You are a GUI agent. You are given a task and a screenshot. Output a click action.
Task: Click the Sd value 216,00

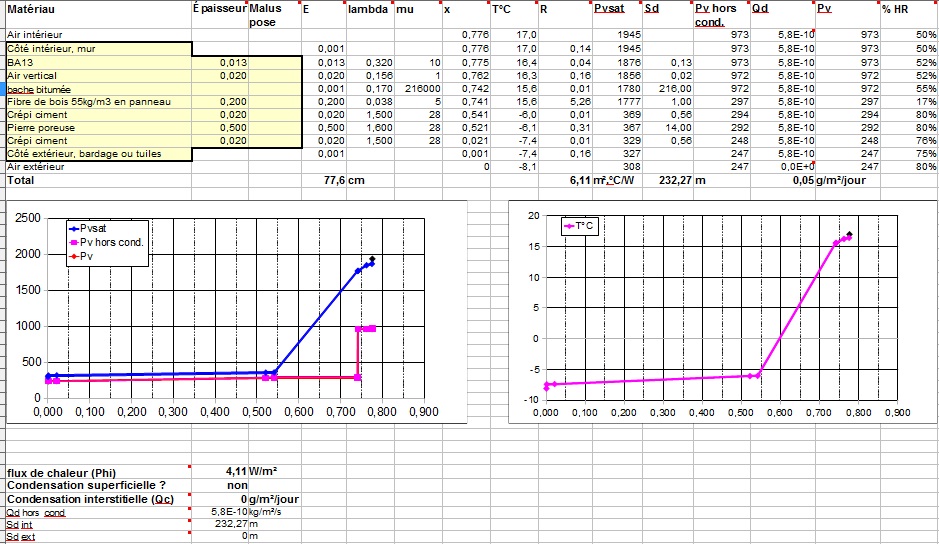point(668,89)
